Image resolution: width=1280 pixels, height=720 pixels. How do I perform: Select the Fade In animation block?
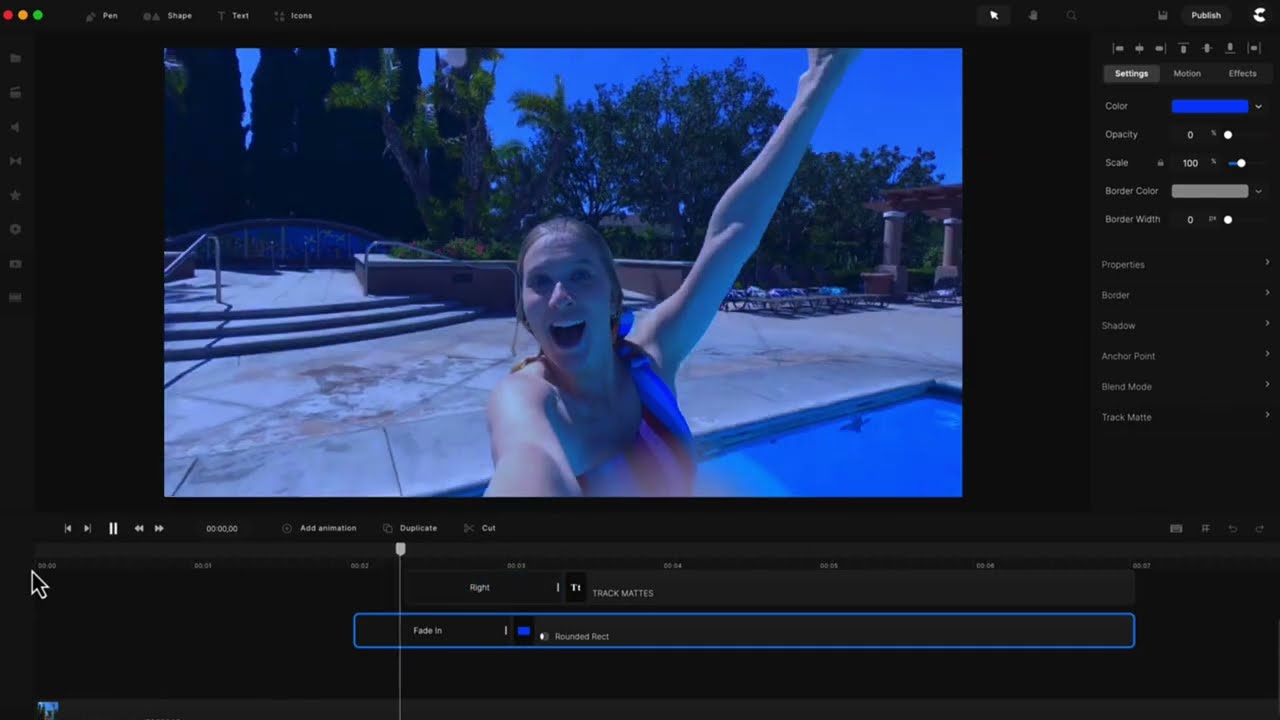[432, 631]
